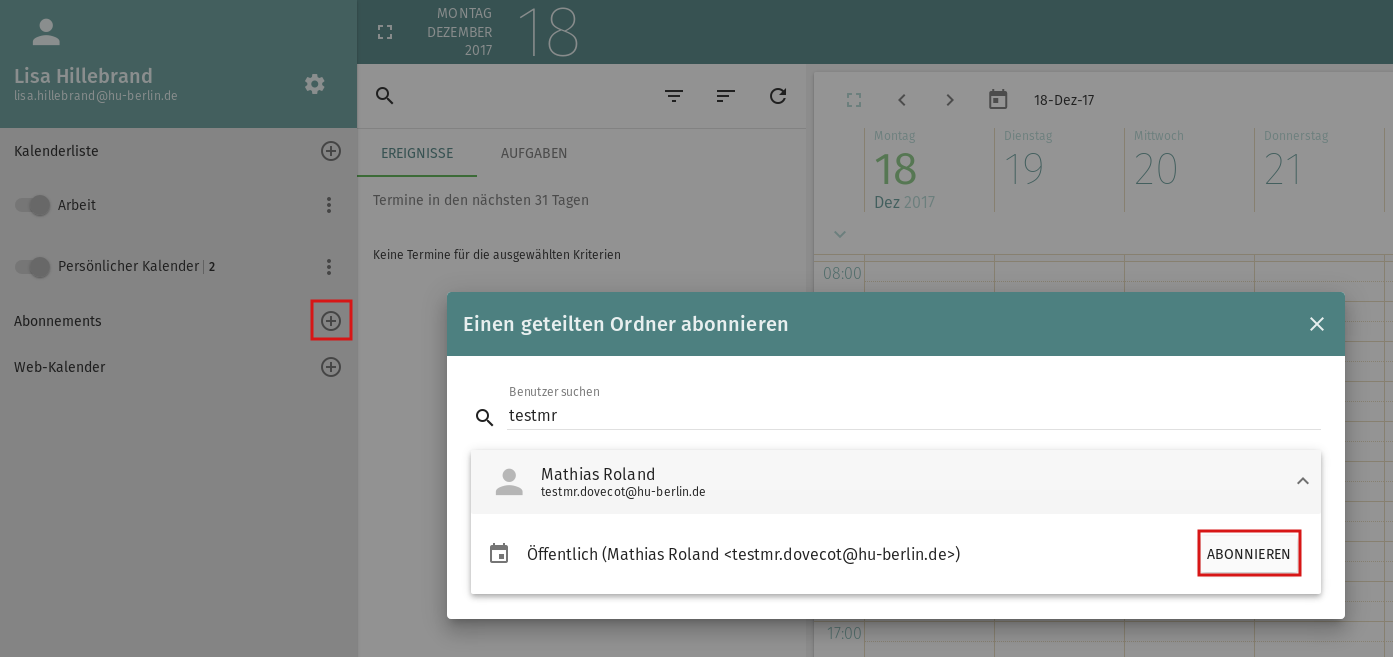1393x657 pixels.
Task: Open the filter options icon
Action: point(674,96)
